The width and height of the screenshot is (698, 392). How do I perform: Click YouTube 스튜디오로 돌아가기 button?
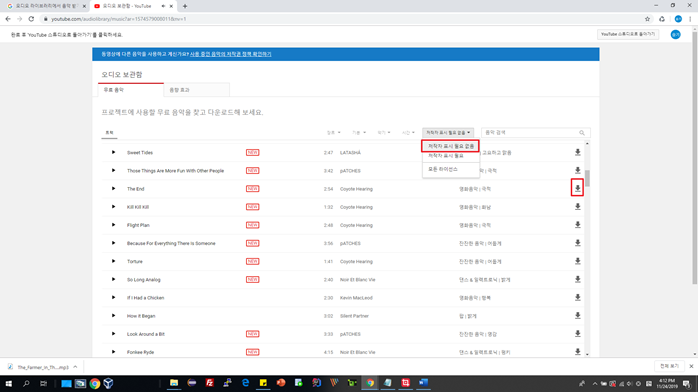(628, 34)
